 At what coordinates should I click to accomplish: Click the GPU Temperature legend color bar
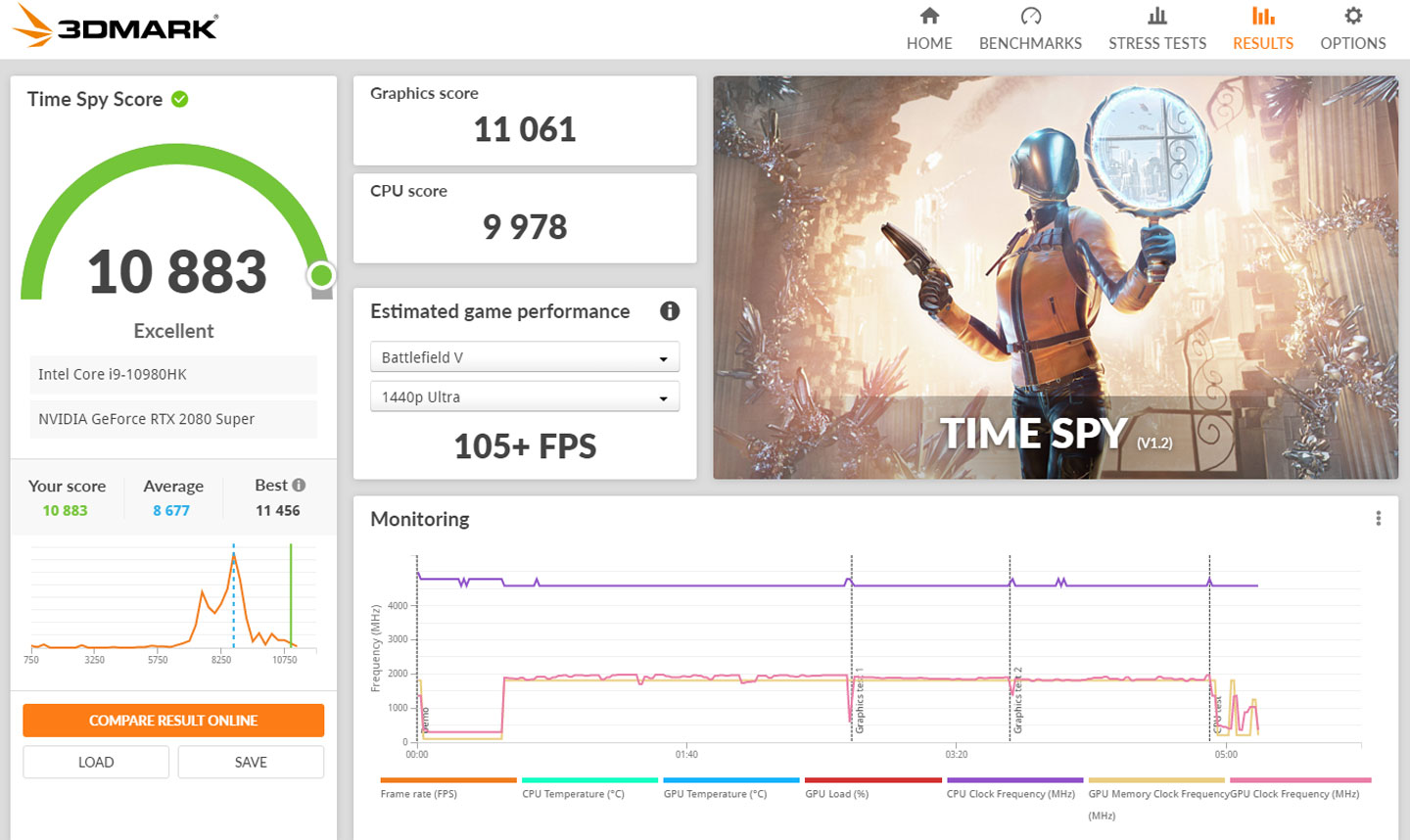(x=730, y=781)
